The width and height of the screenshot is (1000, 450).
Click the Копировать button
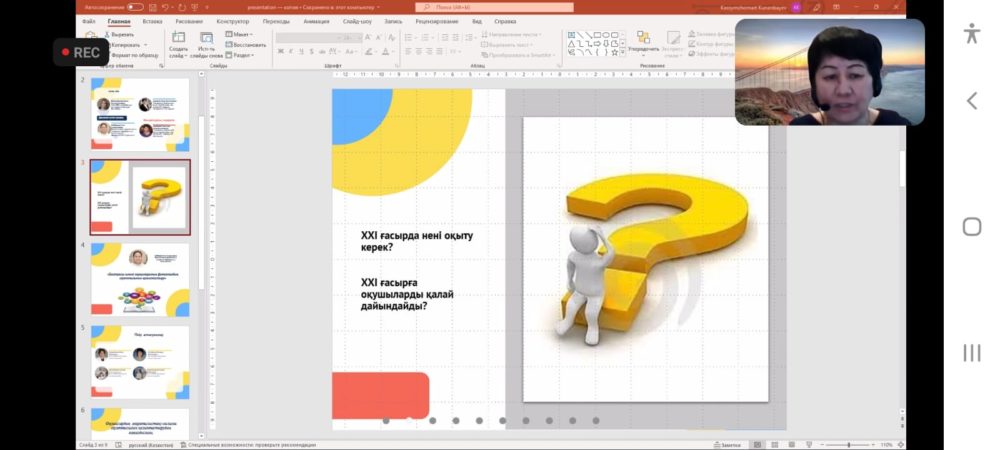[125, 45]
